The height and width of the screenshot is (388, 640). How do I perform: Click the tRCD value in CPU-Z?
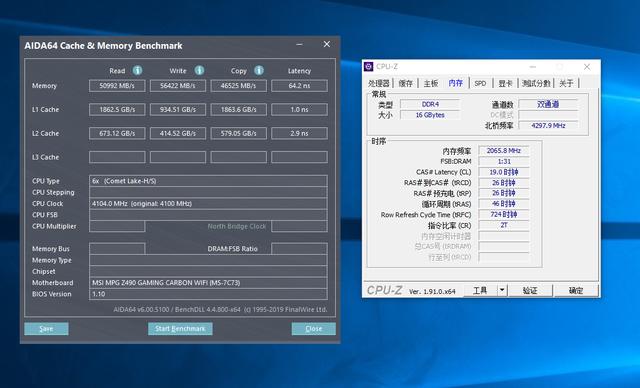click(x=504, y=183)
